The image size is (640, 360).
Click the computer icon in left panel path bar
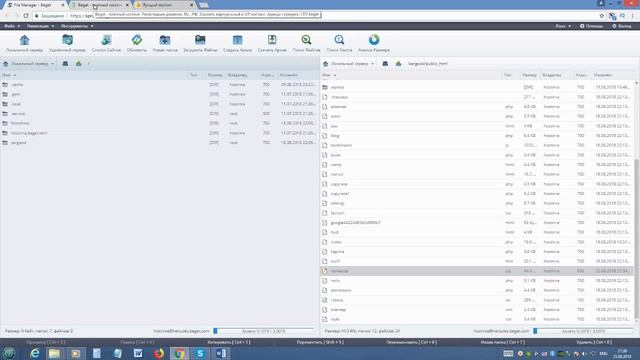[x=65, y=64]
